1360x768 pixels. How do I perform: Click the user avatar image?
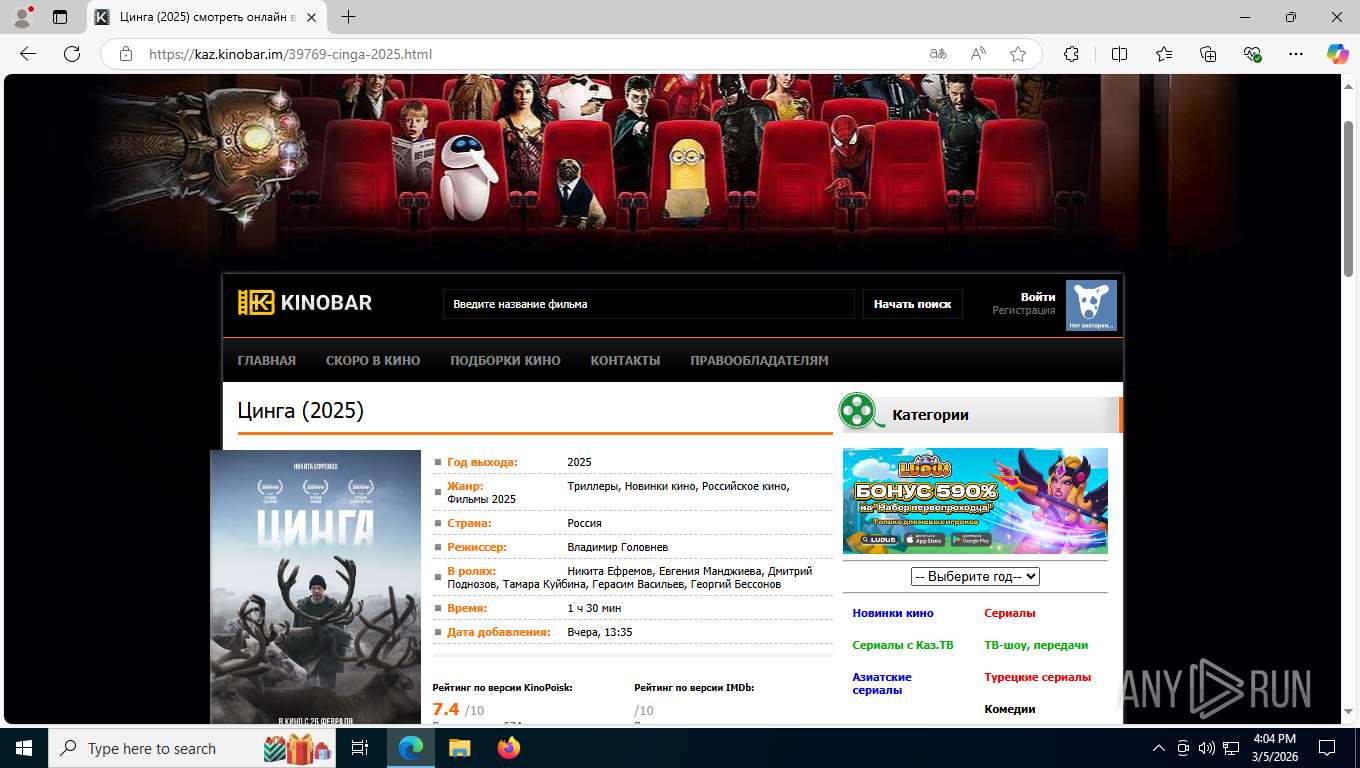click(x=1091, y=306)
